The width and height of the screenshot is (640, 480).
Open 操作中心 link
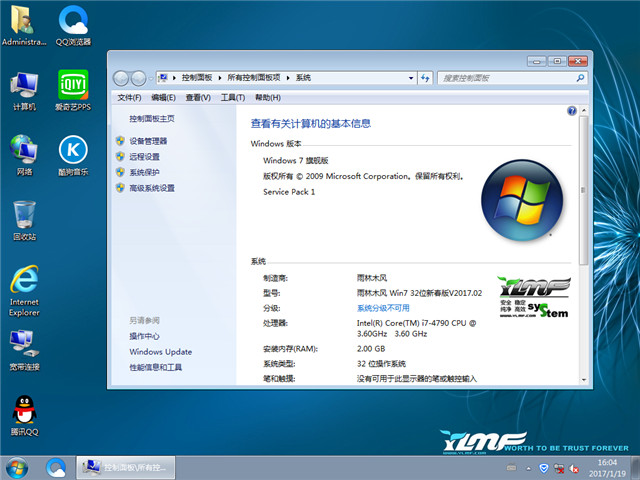coord(144,336)
